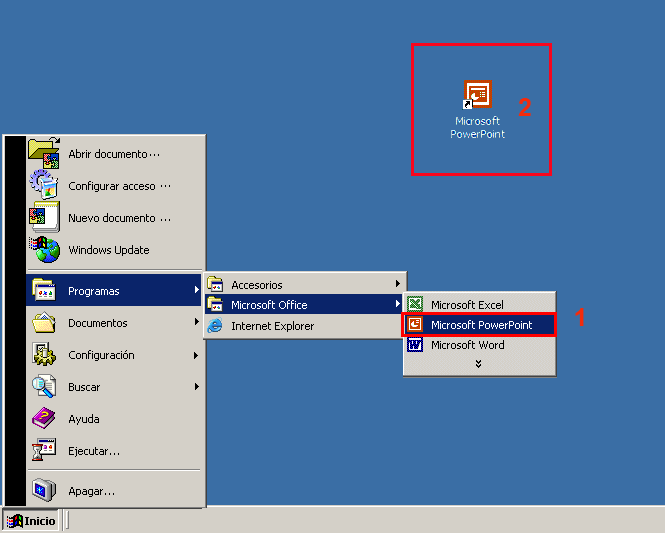Viewport: 665px width, 533px height.
Task: Click the Ejecutar run icon
Action: 44,450
